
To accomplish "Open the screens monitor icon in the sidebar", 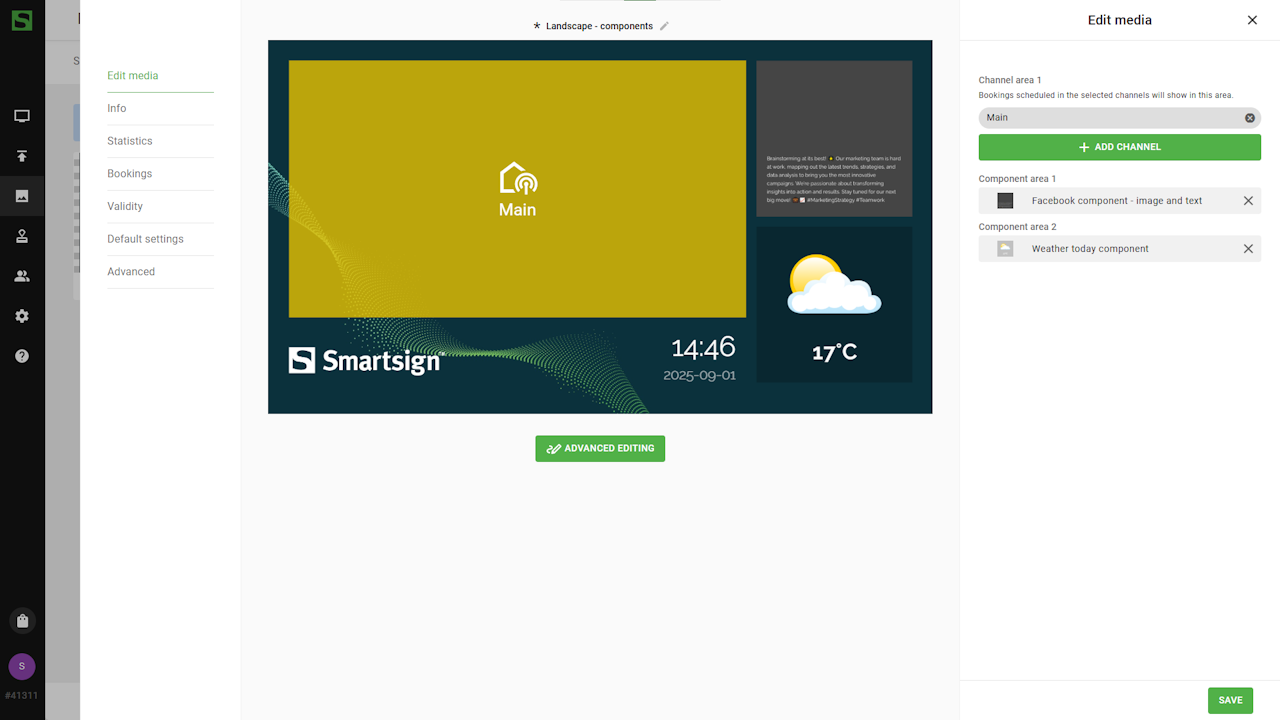I will point(22,116).
